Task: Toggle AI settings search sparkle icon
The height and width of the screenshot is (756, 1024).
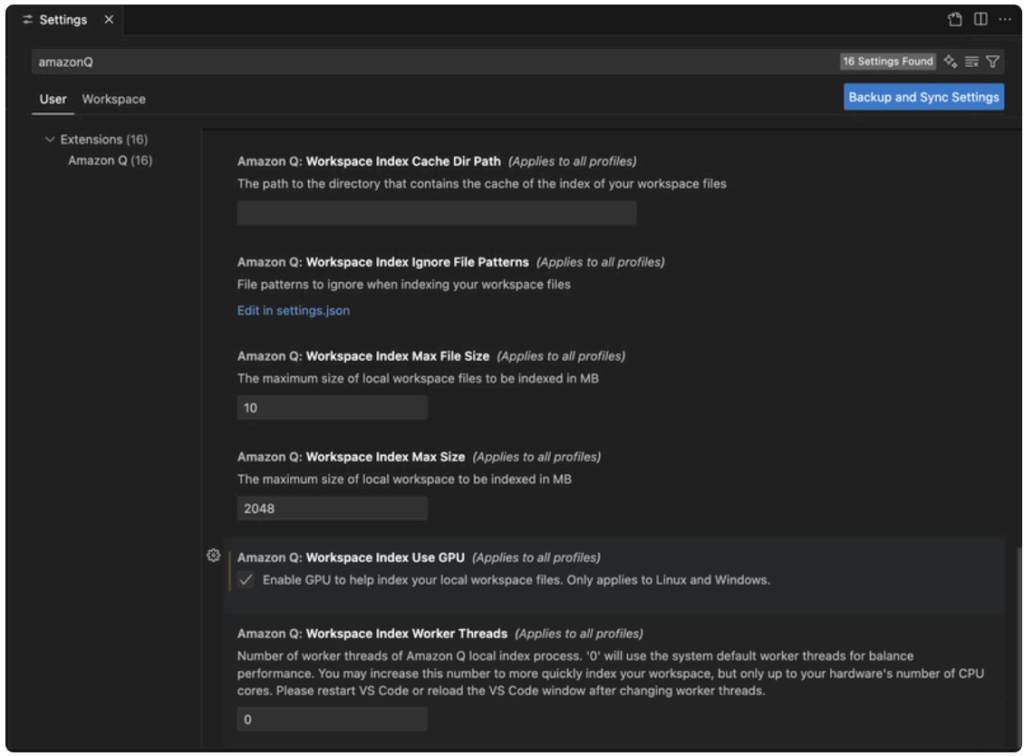Action: [x=950, y=62]
